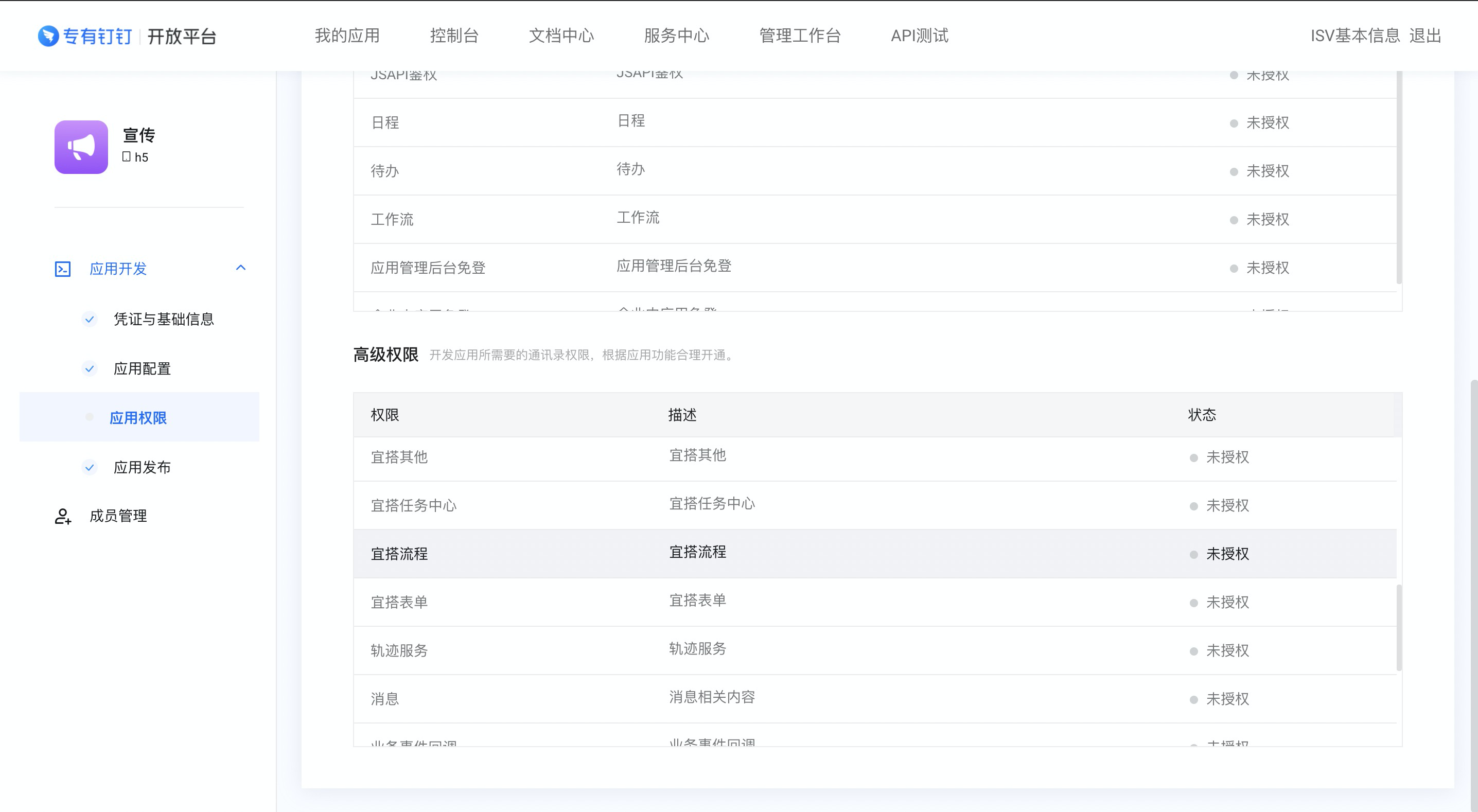Click checkmark icon beside 凭证与基础信息
Screen dimensions: 1478x812
pos(90,319)
